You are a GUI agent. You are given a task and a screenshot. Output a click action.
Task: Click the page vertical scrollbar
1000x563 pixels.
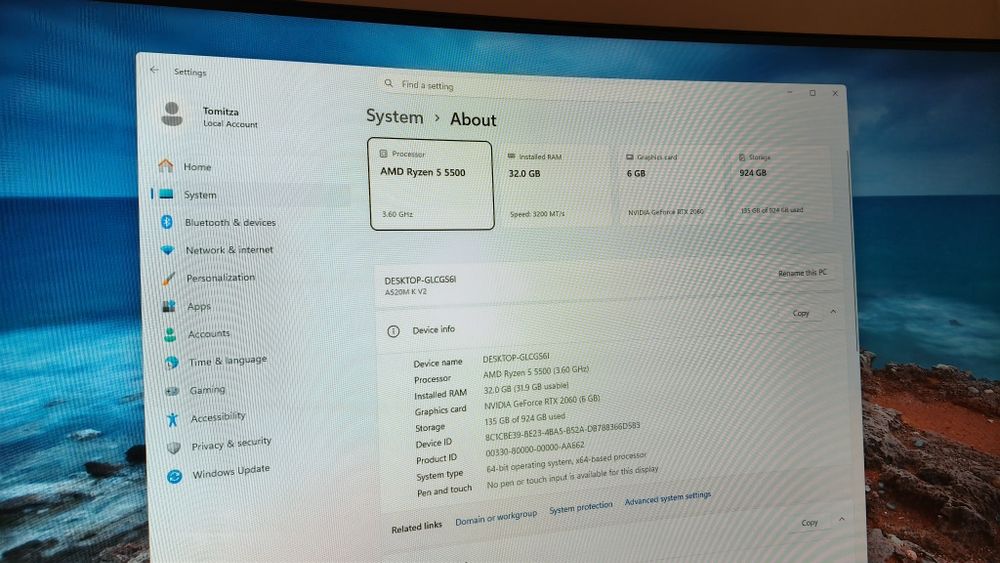coord(853,249)
